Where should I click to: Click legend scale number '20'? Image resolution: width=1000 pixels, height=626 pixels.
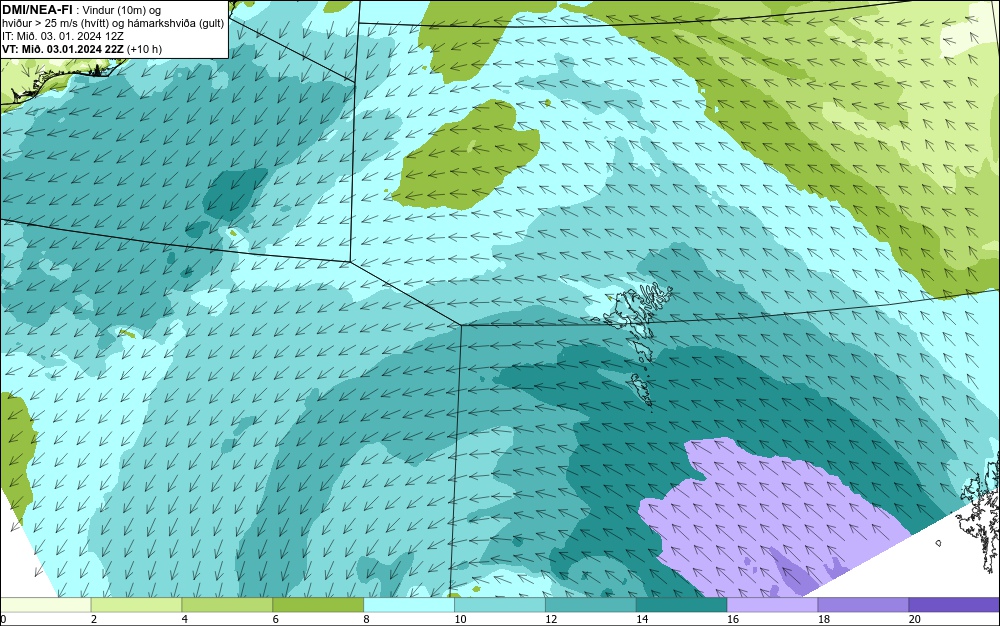(x=915, y=619)
